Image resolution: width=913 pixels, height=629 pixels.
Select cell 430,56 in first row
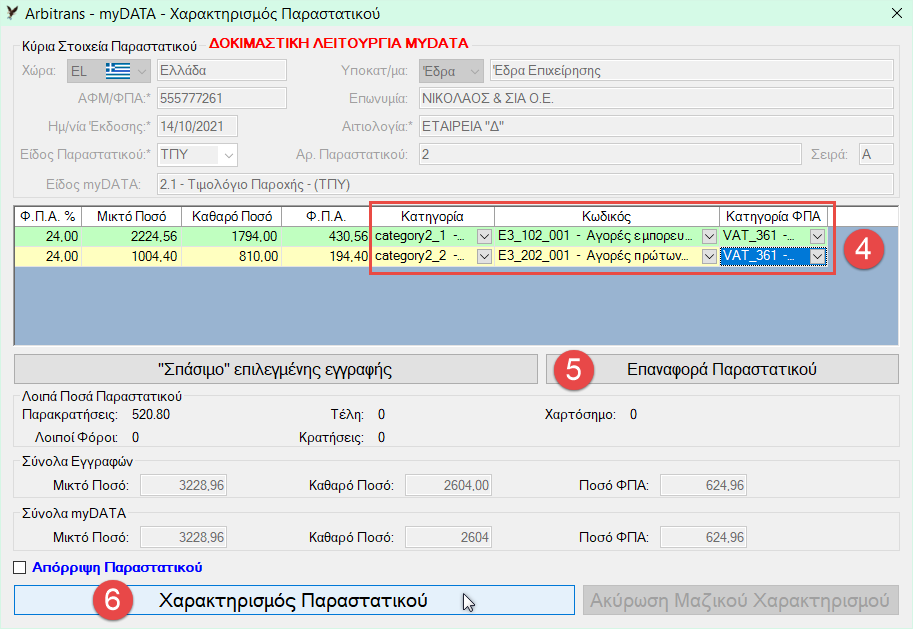pos(326,236)
